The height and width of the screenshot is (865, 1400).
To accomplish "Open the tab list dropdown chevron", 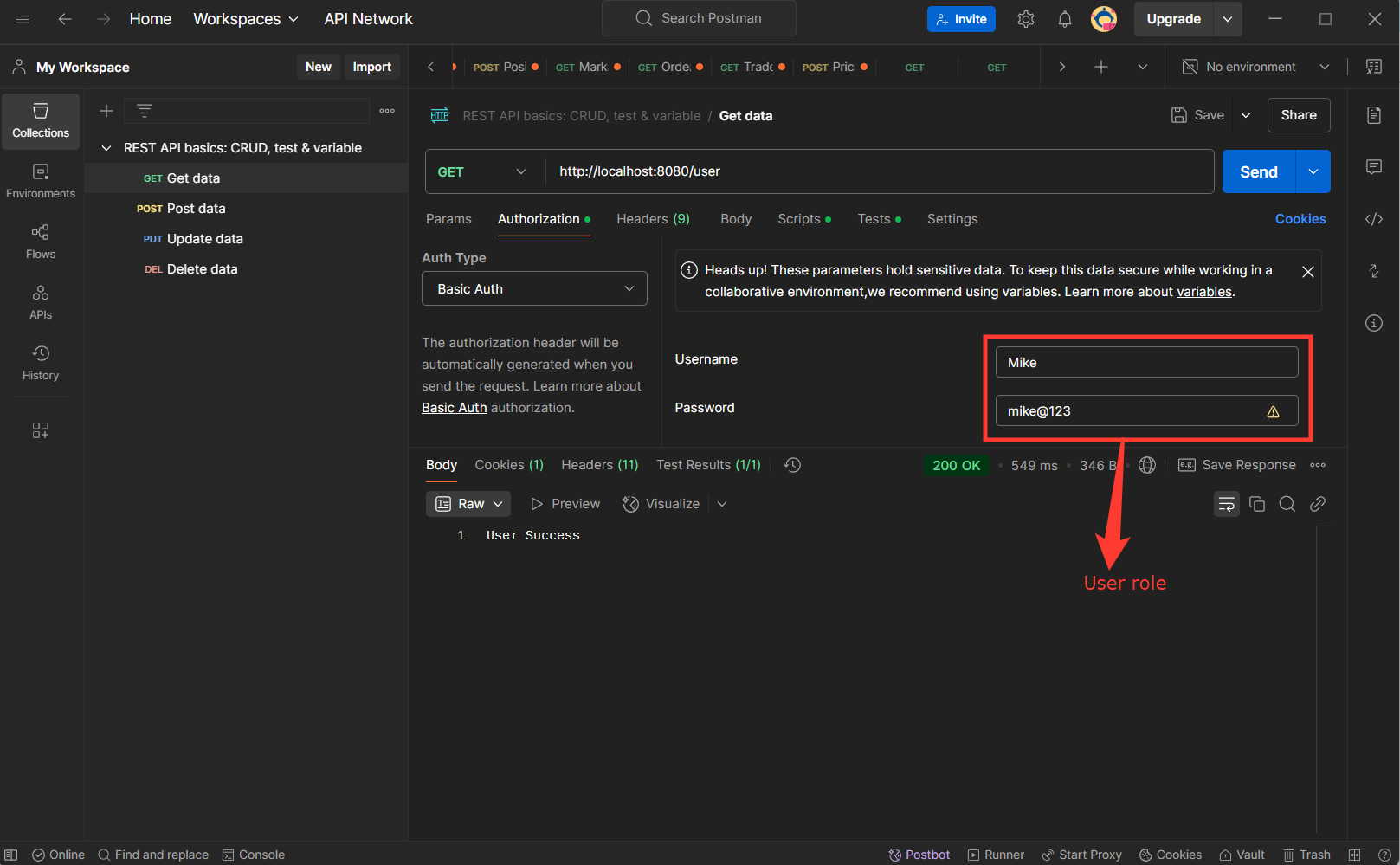I will coord(1143,67).
